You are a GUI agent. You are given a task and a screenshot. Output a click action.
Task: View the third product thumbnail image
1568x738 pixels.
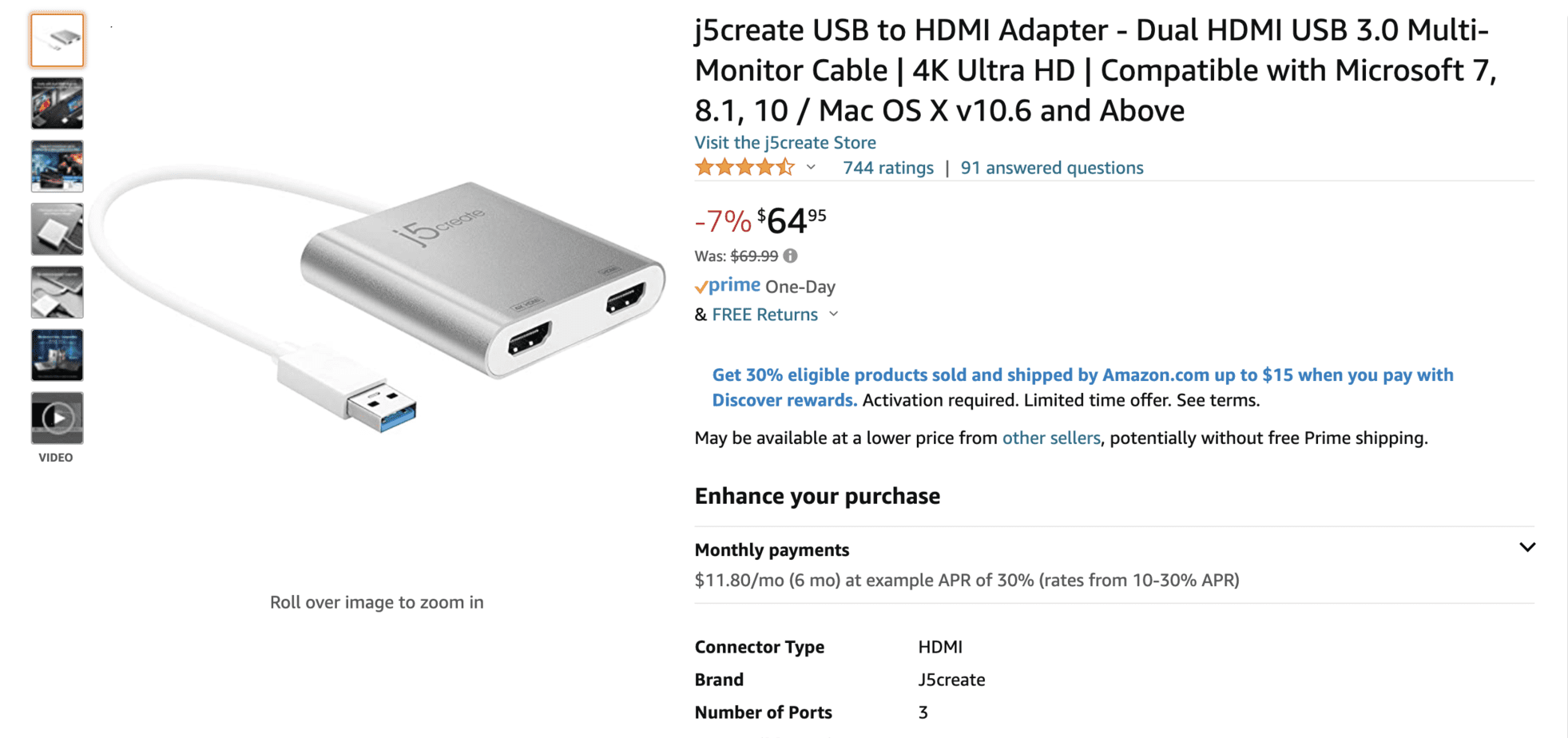click(57, 166)
